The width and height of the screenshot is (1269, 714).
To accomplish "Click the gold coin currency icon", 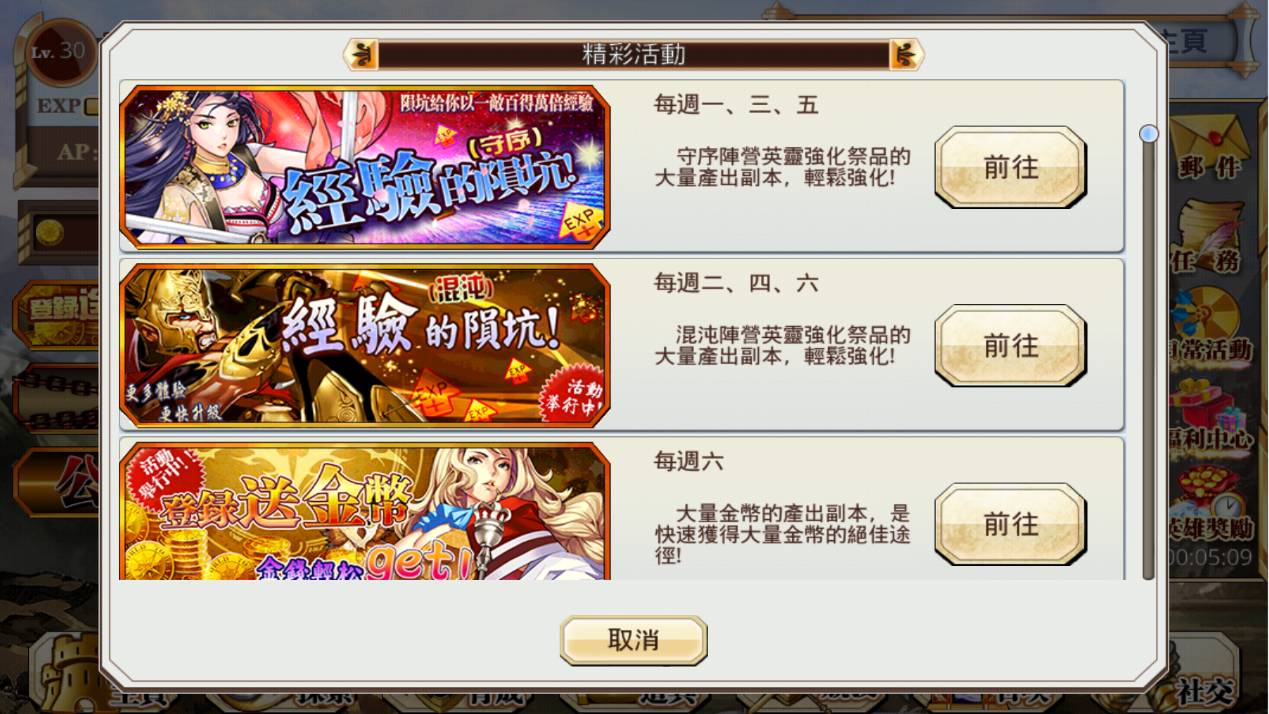I will click(49, 233).
